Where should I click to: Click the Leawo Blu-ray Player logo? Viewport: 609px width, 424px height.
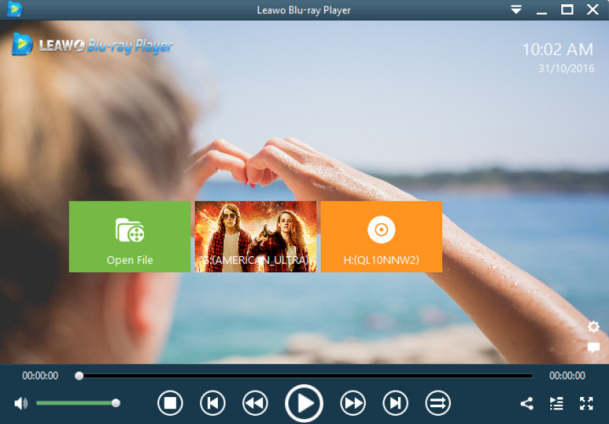92,45
